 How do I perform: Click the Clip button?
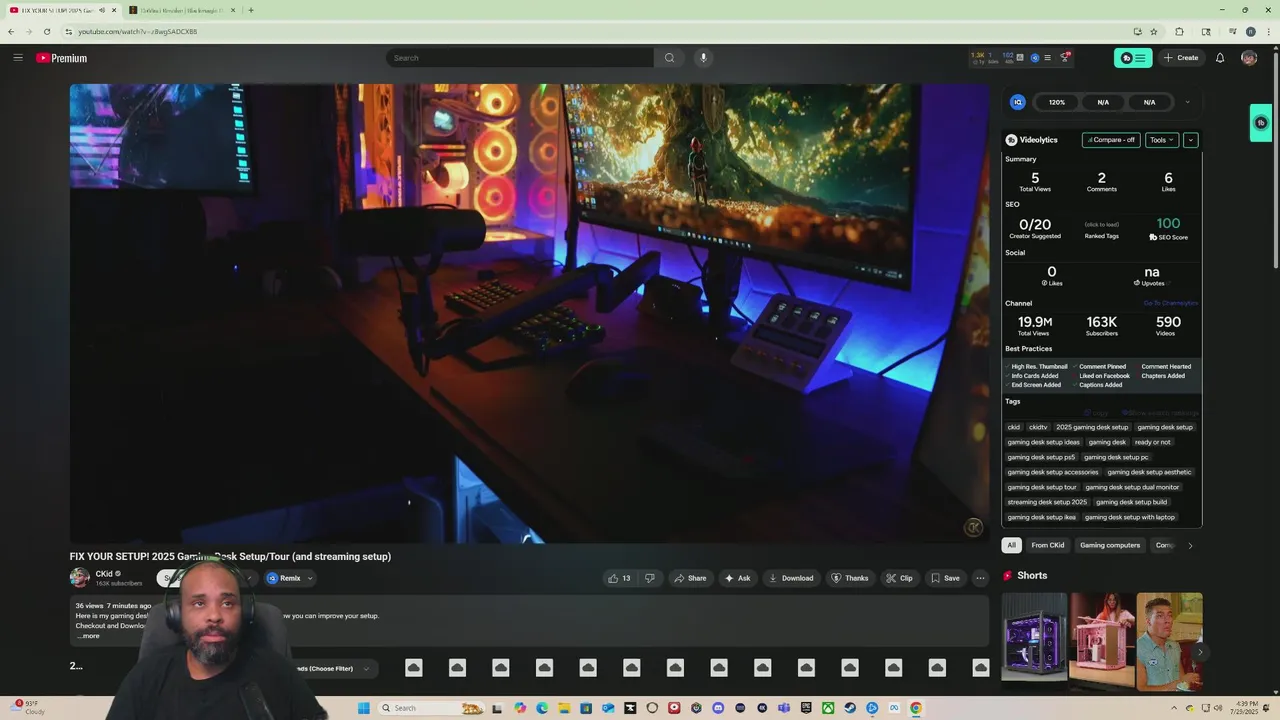point(899,578)
